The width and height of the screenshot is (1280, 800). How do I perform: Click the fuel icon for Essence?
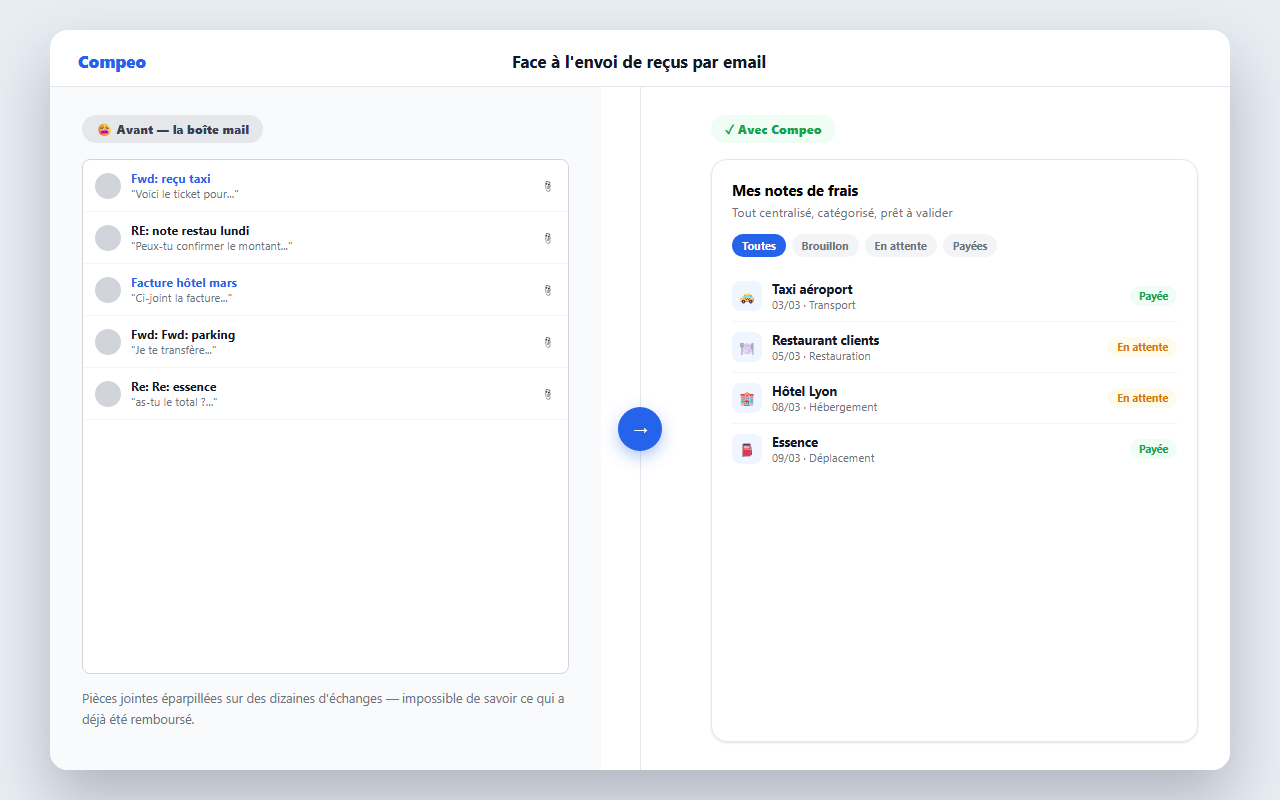[747, 450]
